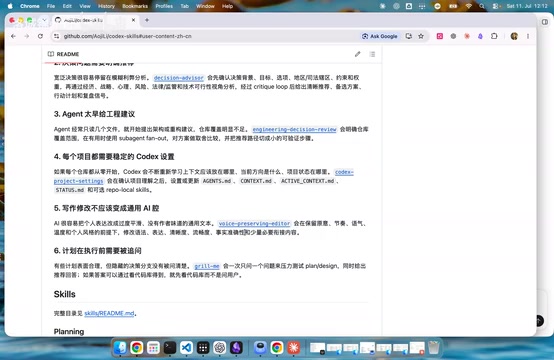
Task: Bookmark this page with the star icon
Action: [421, 36]
